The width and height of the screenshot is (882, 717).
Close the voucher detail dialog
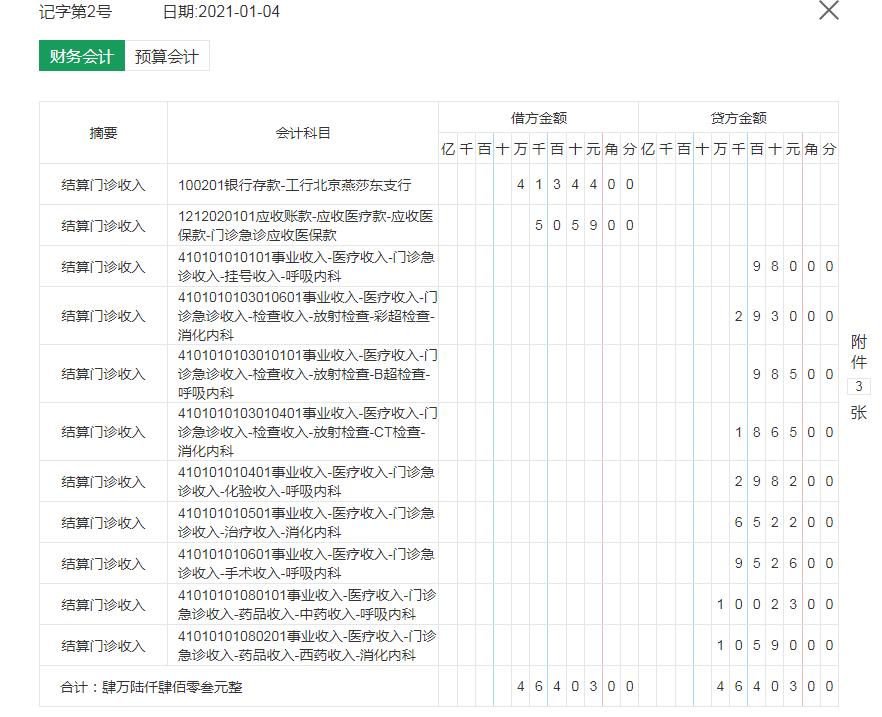point(827,12)
